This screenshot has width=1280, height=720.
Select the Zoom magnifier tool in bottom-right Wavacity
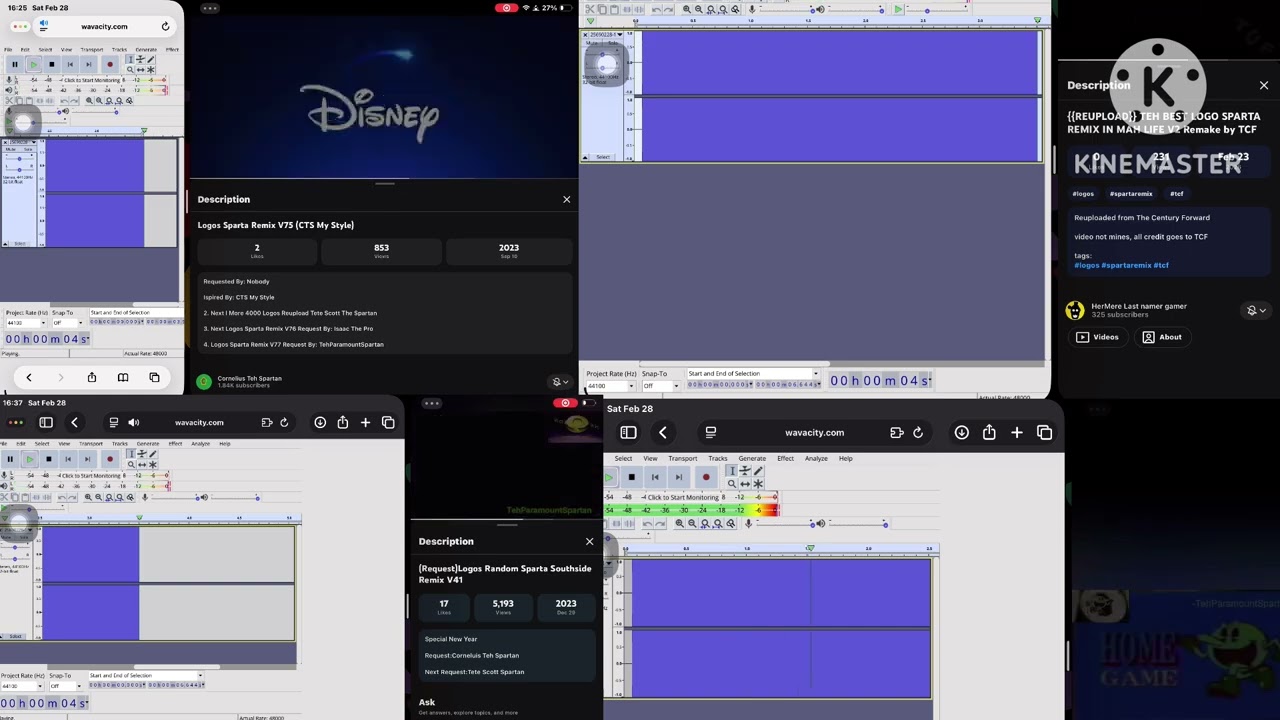coord(731,484)
